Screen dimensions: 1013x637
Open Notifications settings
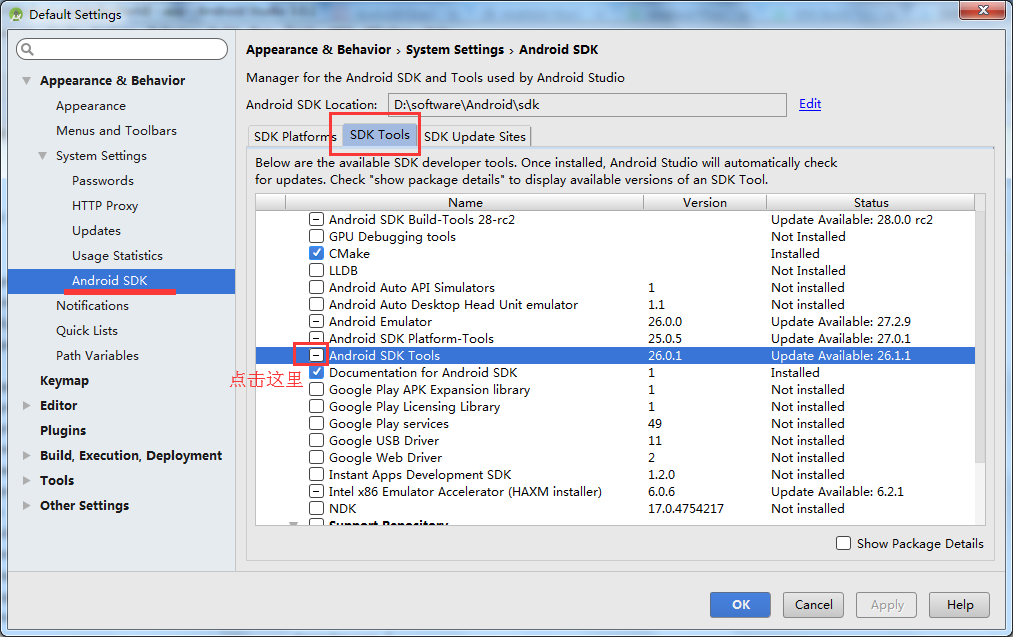(92, 306)
